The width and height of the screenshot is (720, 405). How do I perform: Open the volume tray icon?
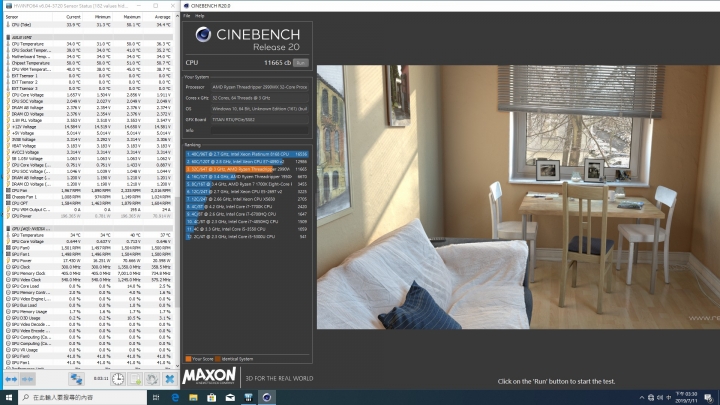pyautogui.click(x=660, y=398)
